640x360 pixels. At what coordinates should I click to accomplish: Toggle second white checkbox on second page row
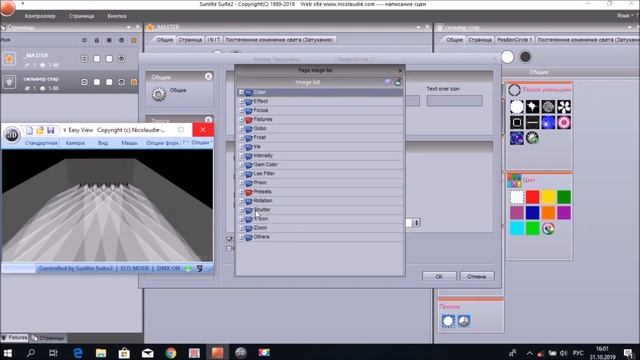coord(109,82)
